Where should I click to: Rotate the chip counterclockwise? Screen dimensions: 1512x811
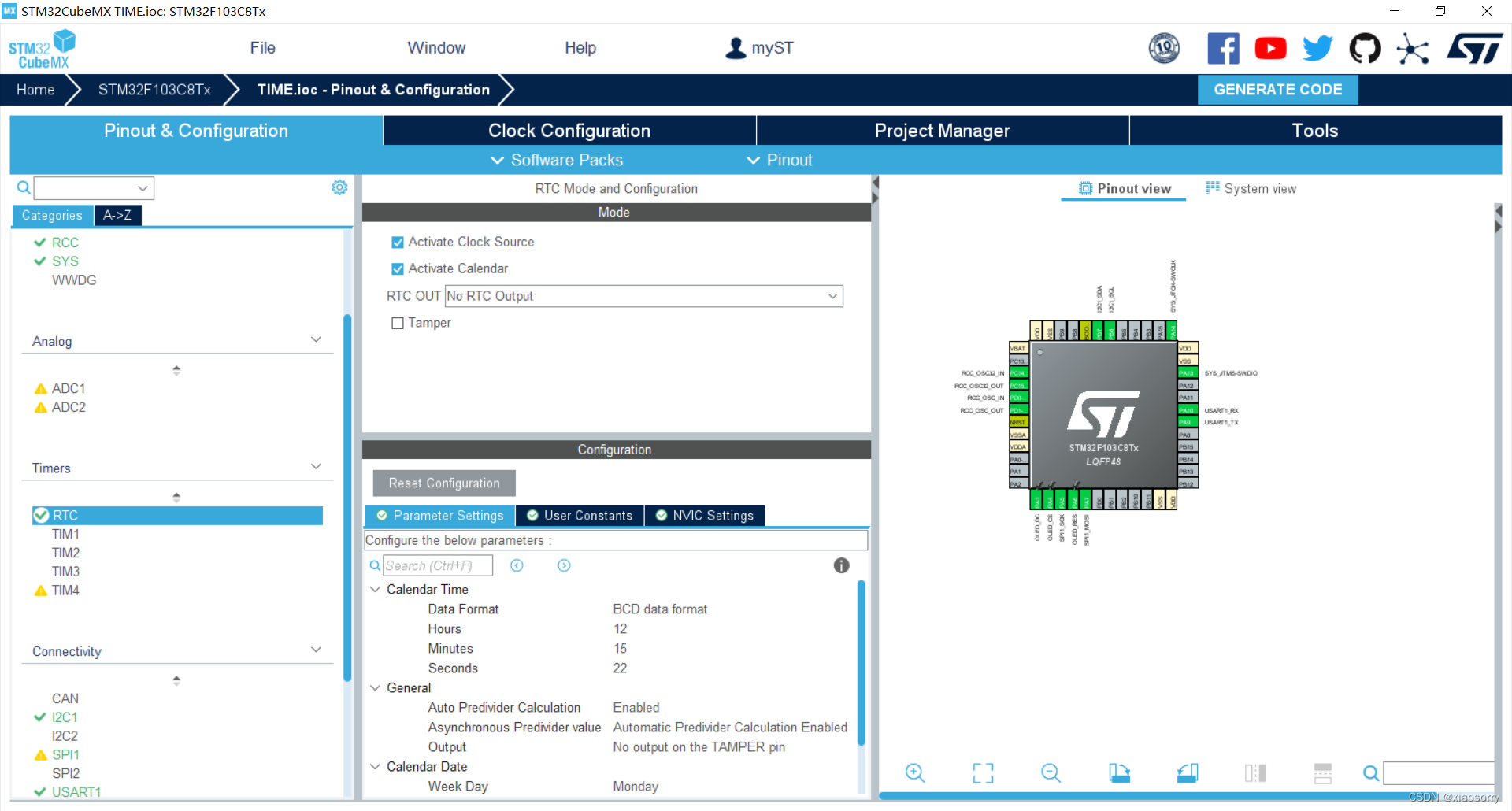[x=1188, y=772]
